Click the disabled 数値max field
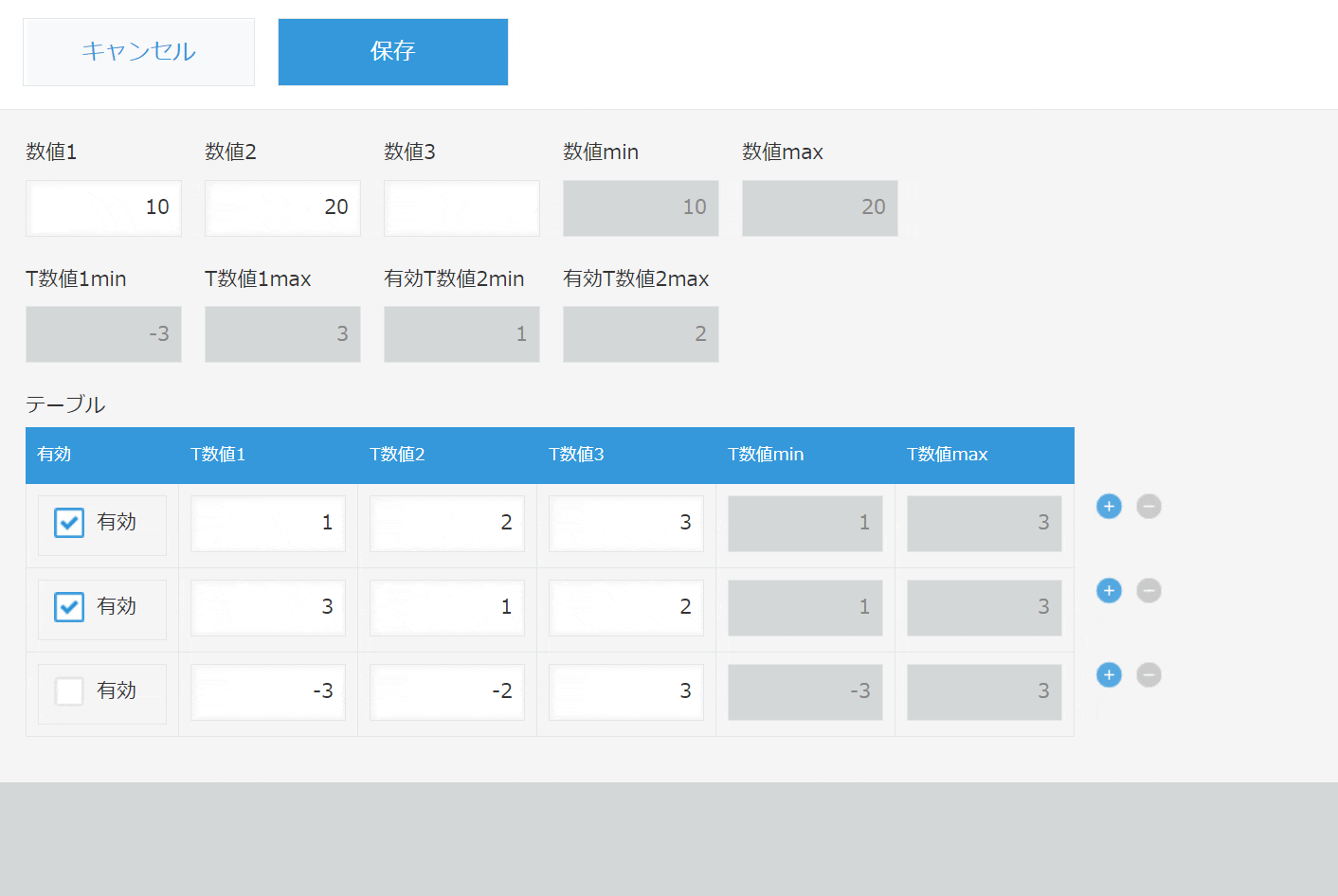This screenshot has width=1338, height=896. click(820, 208)
